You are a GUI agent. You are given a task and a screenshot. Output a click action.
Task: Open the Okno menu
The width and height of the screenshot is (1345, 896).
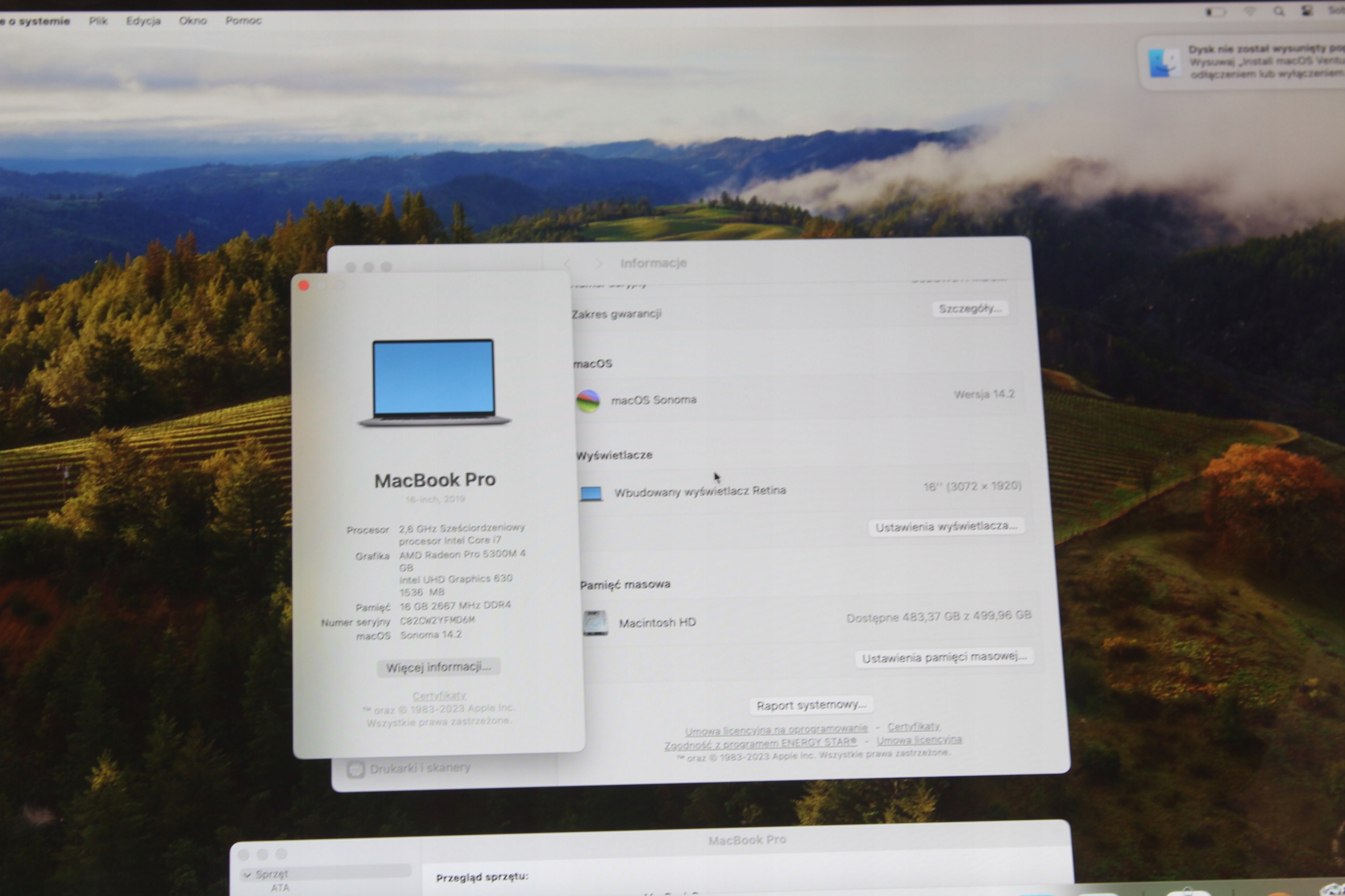pyautogui.click(x=193, y=20)
